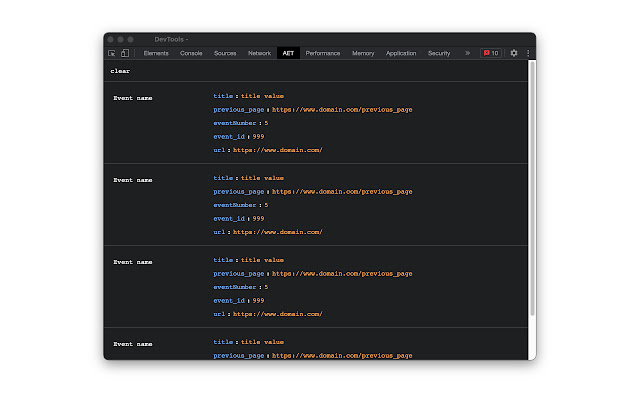This screenshot has width=640, height=400.
Task: Open DevTools settings gear
Action: tap(514, 53)
